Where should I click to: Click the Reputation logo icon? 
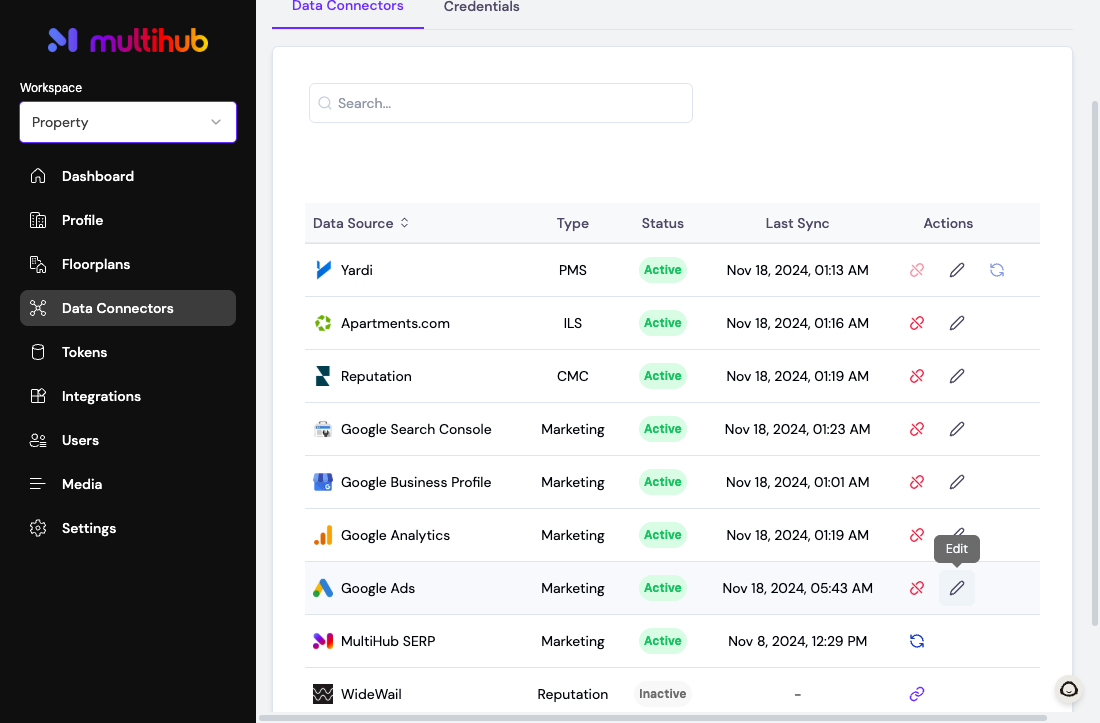coord(323,376)
